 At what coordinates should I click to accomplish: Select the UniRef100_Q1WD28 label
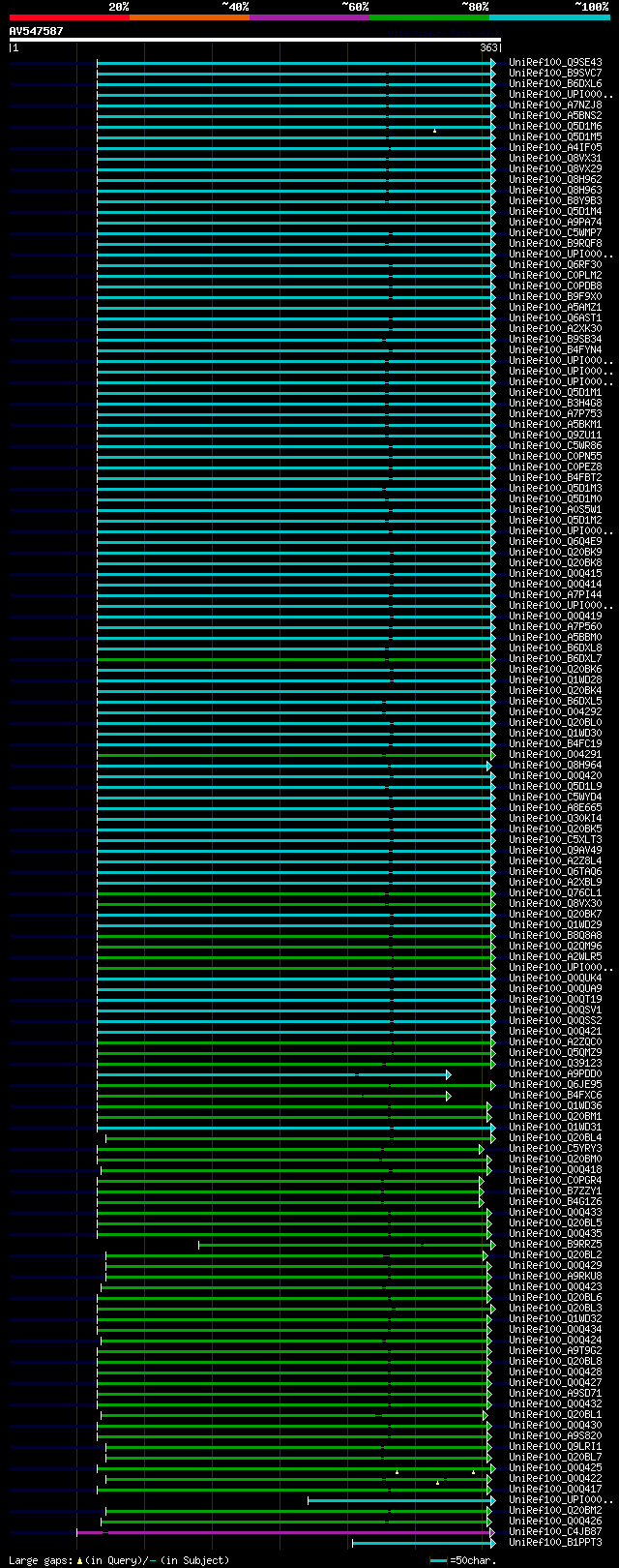(555, 680)
